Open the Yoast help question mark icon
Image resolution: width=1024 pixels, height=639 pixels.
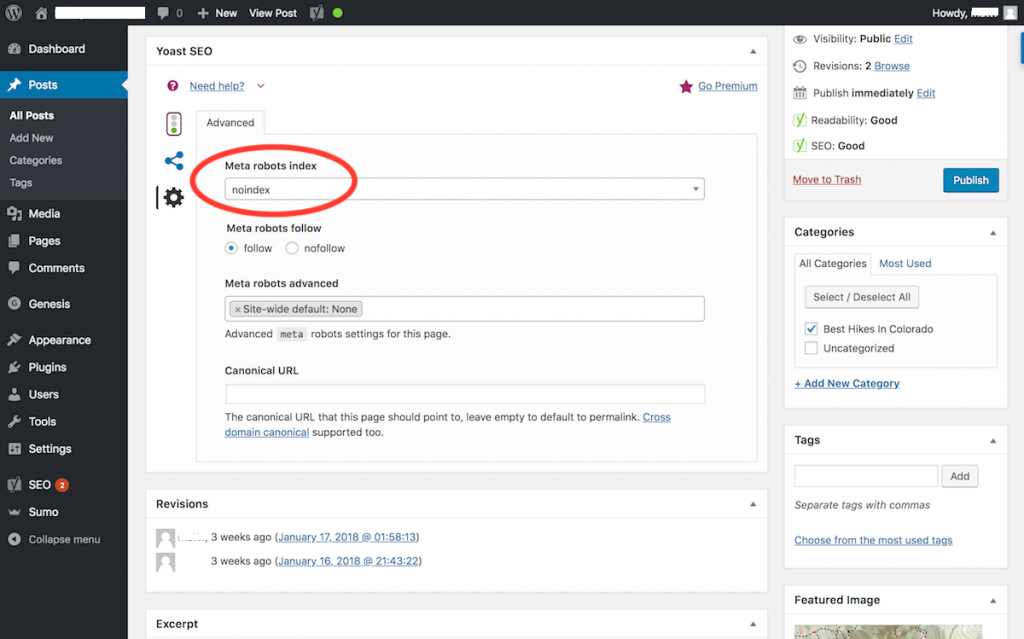tap(172, 86)
